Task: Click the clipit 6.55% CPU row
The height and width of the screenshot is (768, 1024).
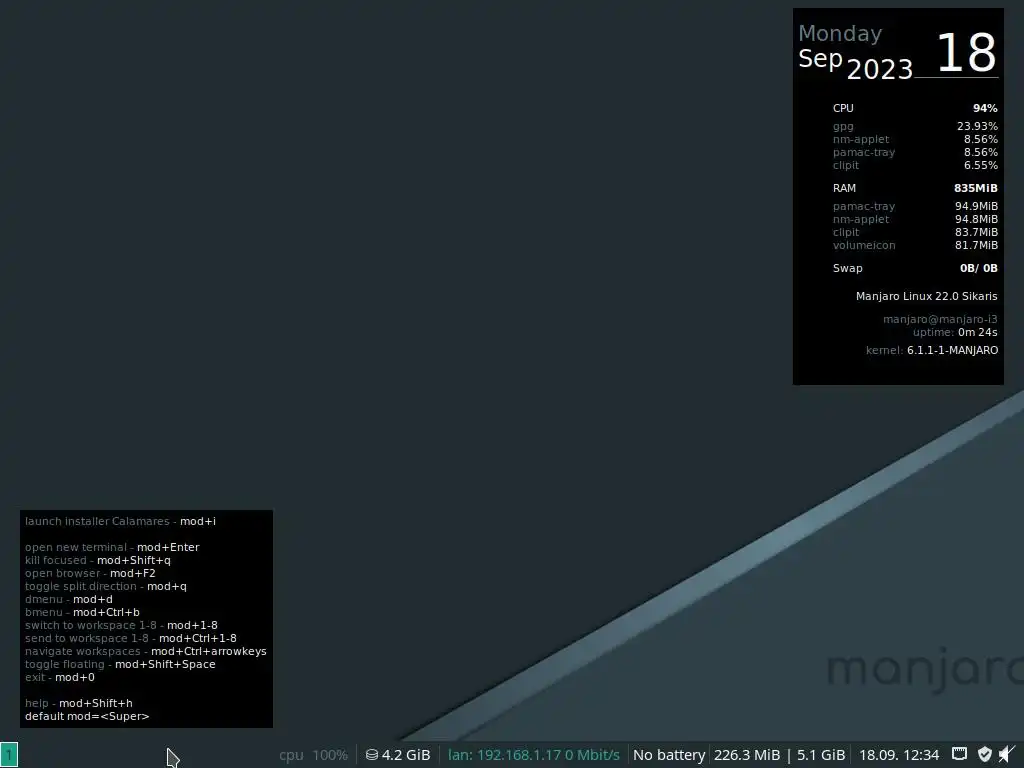Action: pos(915,165)
